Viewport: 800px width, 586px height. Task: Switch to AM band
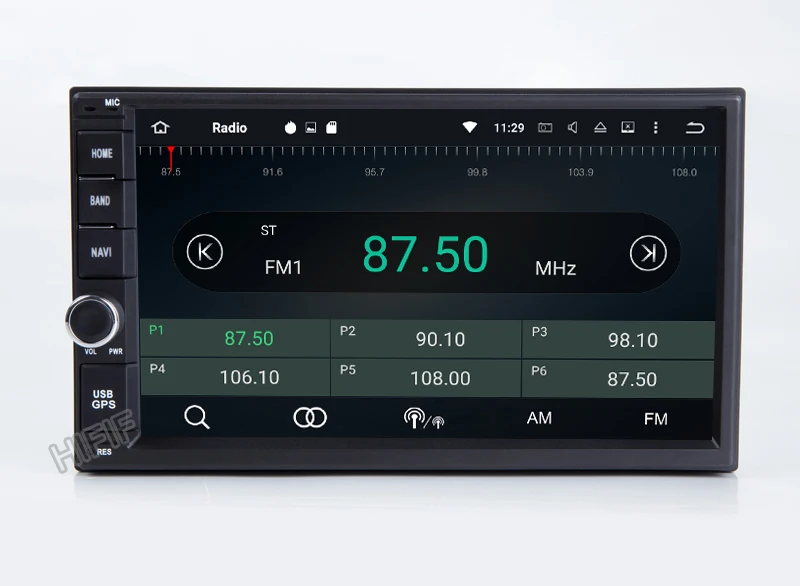[x=539, y=418]
